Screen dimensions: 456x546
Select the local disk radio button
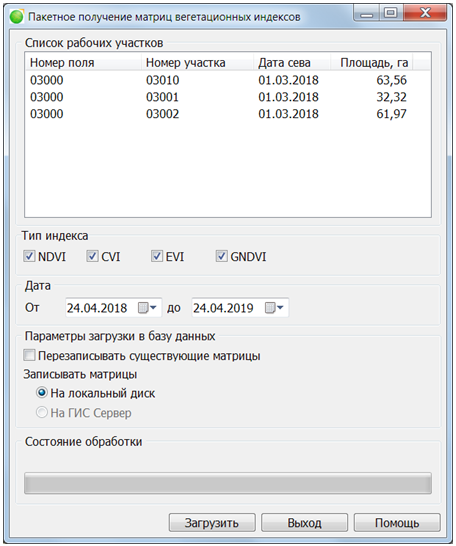pyautogui.click(x=41, y=393)
